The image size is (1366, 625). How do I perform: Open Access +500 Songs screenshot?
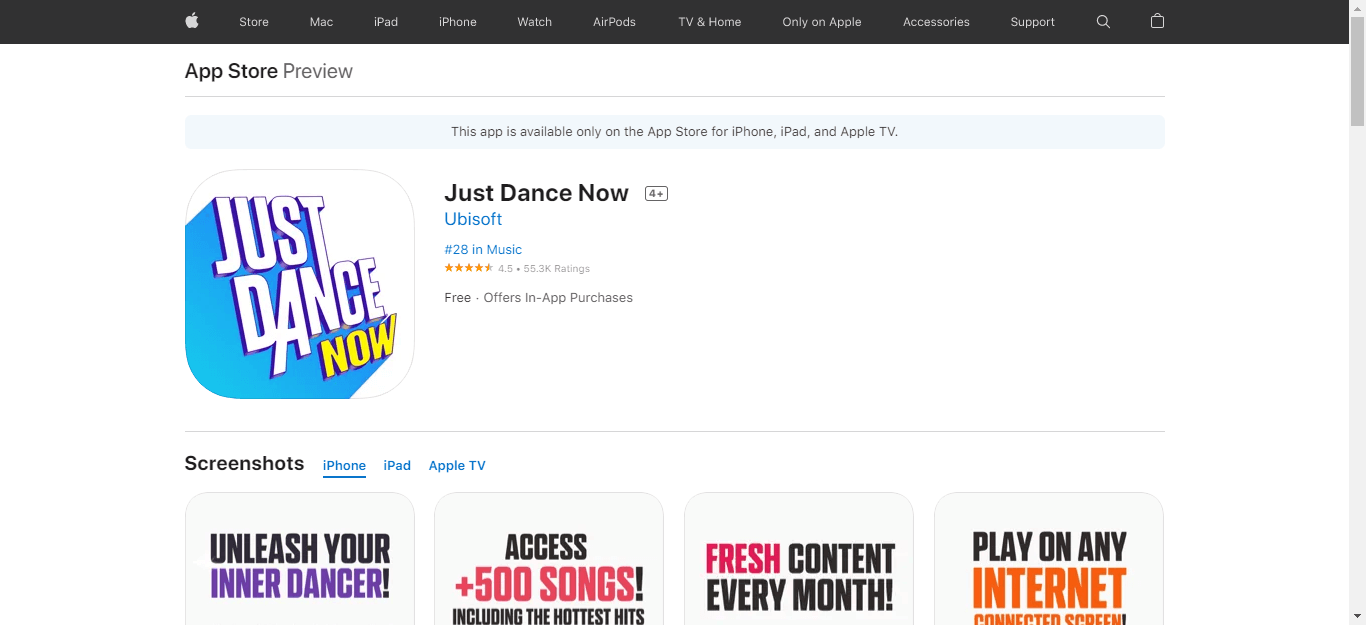click(x=549, y=559)
